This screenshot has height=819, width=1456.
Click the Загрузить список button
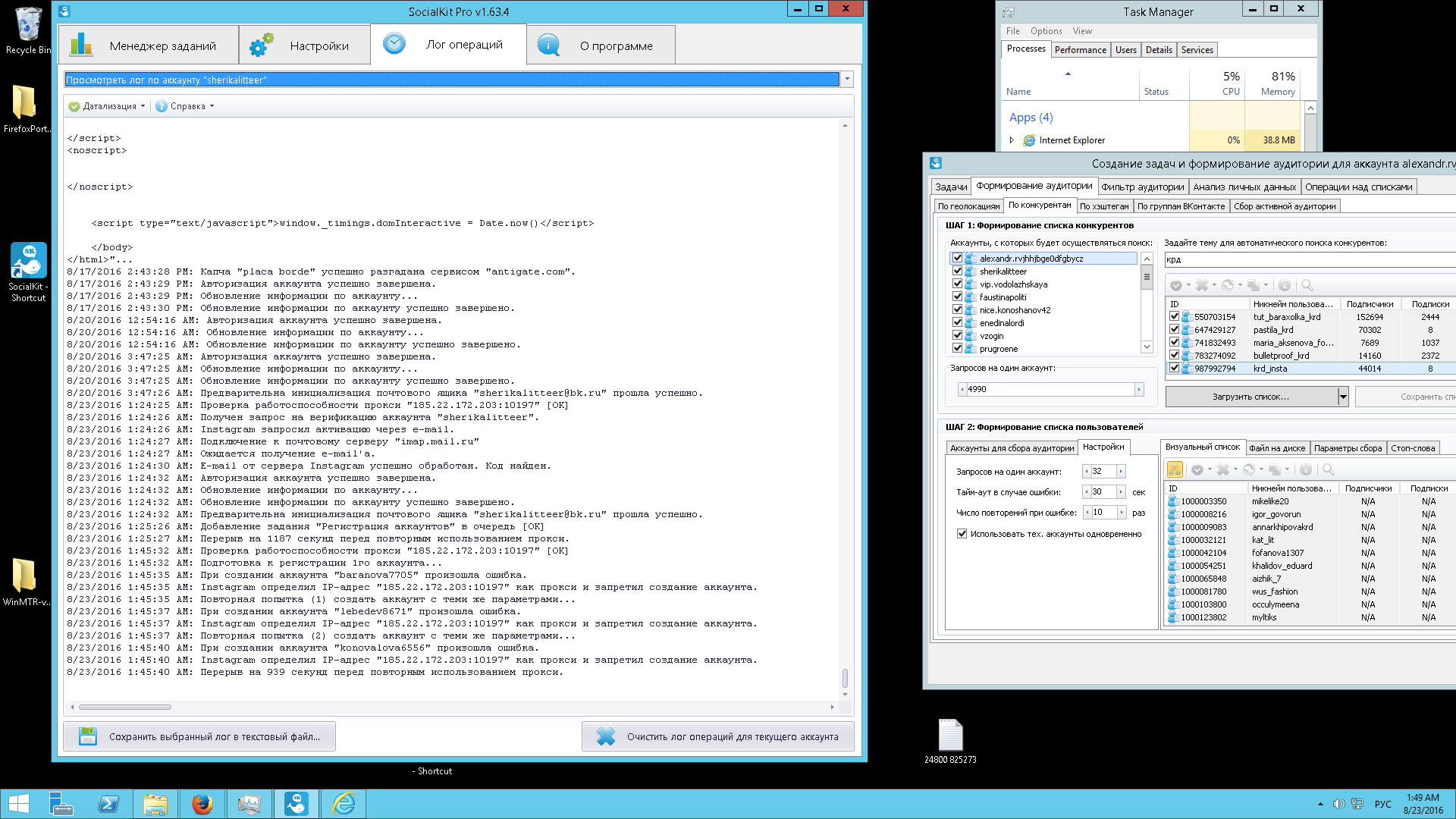[x=1250, y=397]
